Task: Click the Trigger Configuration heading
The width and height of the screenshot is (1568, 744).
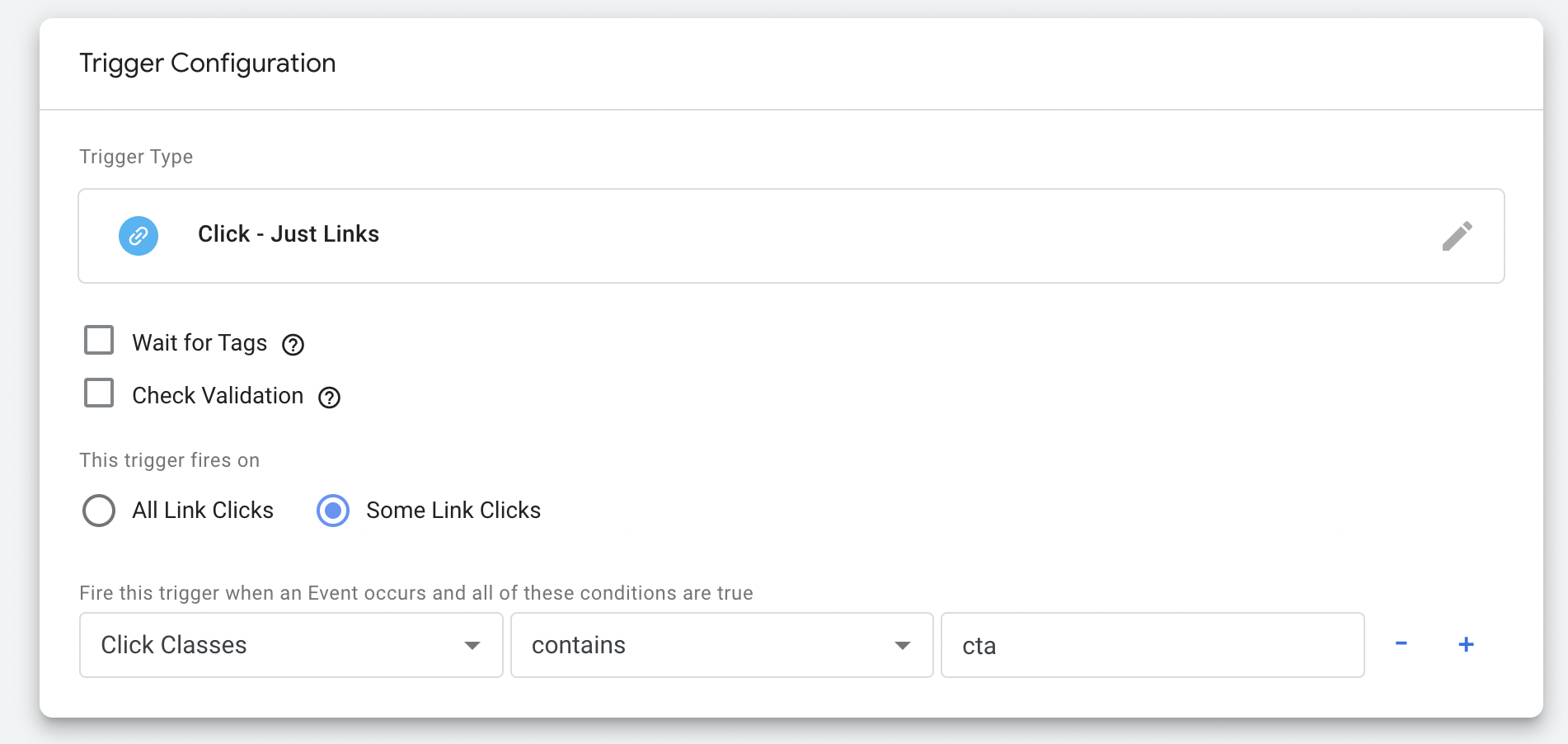Action: pos(208,64)
